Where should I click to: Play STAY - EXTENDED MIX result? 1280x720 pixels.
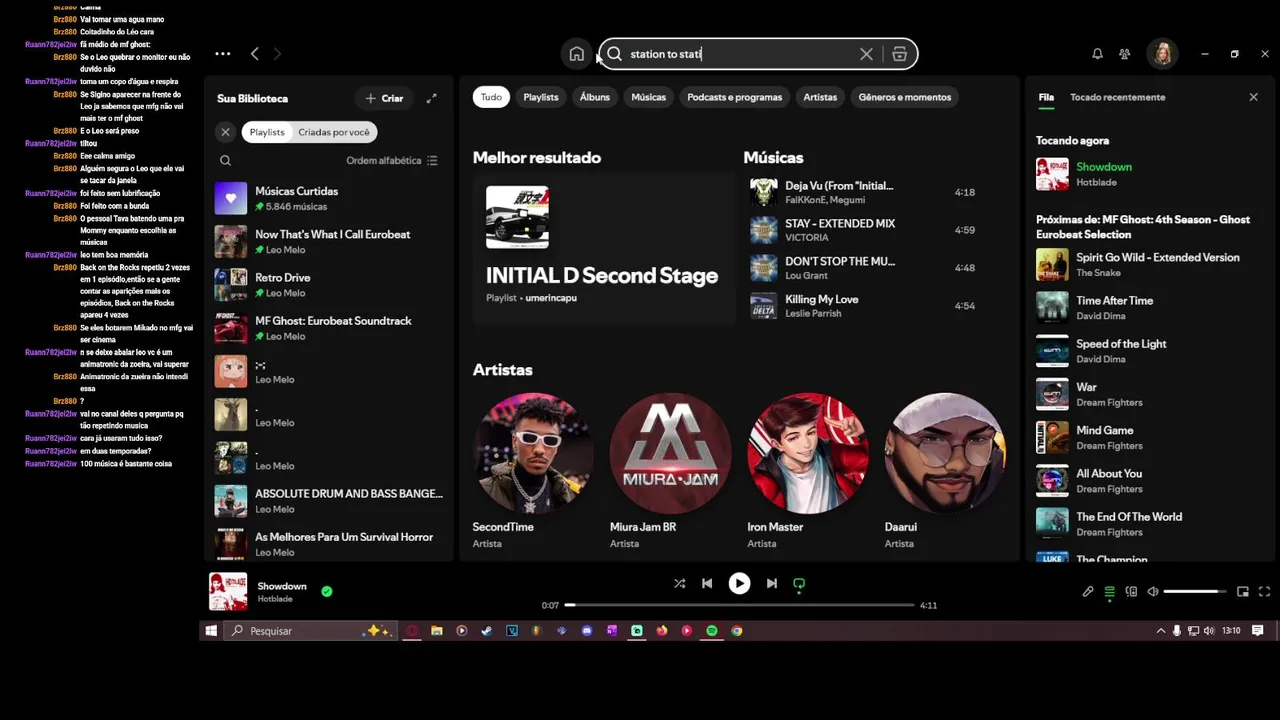[864, 230]
